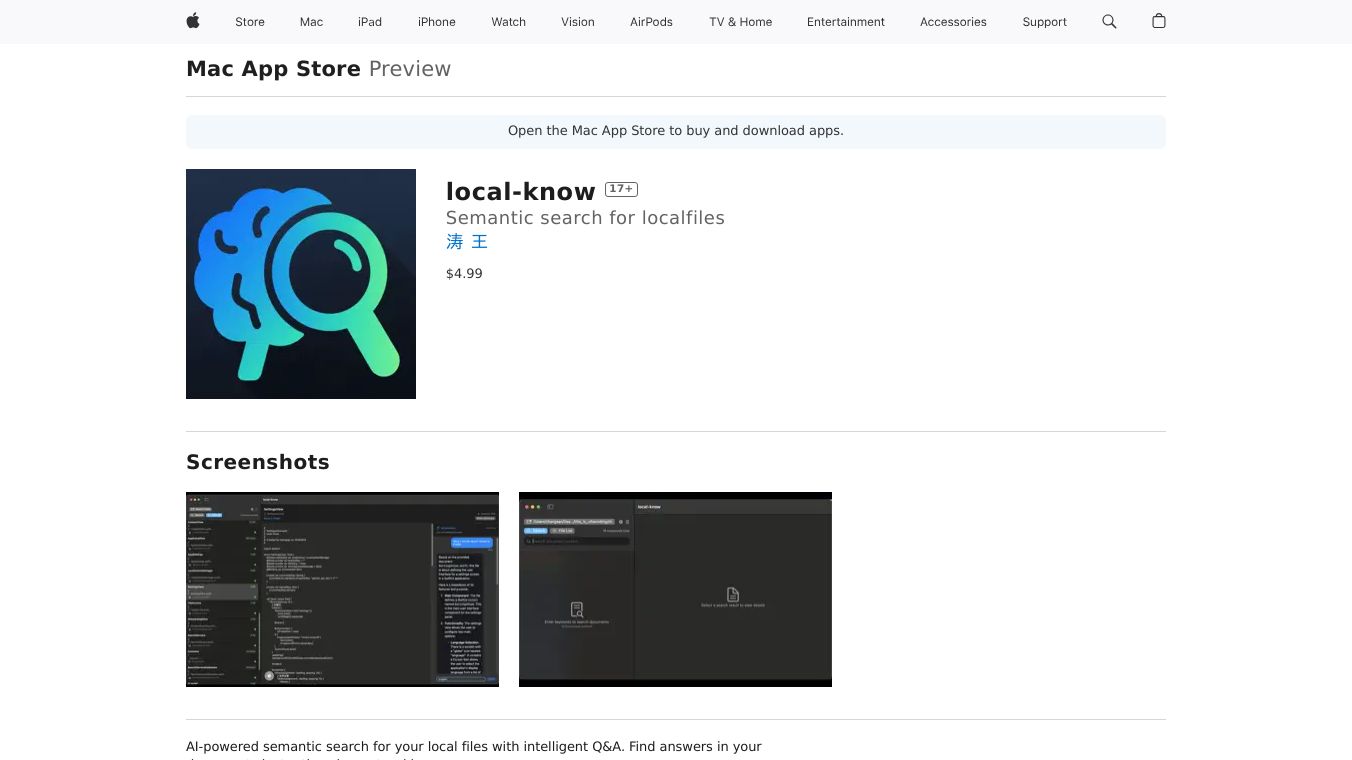Image resolution: width=1352 pixels, height=760 pixels.
Task: Open TV & Home menu
Action: [x=740, y=22]
